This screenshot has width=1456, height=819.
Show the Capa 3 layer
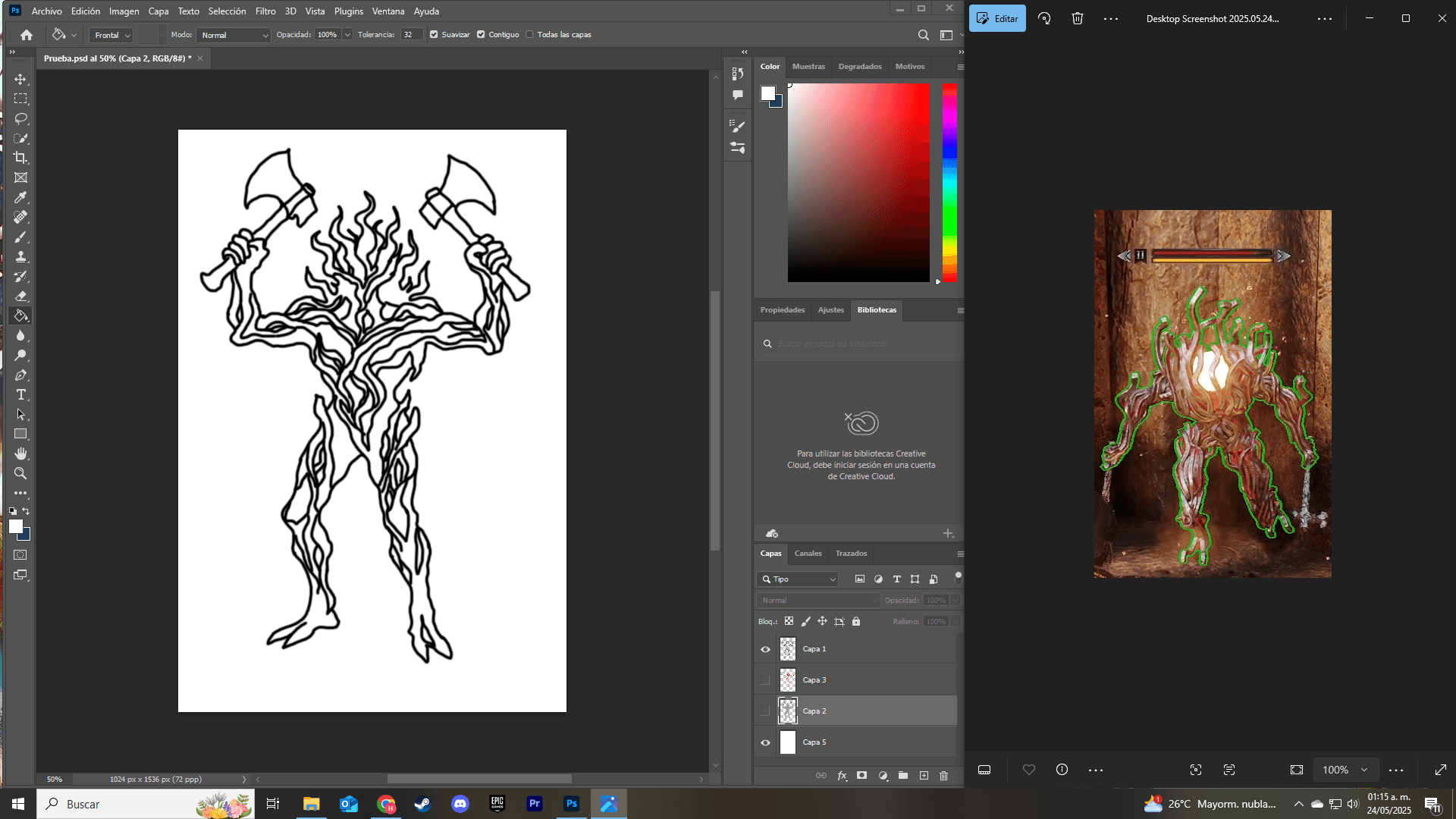pyautogui.click(x=765, y=680)
